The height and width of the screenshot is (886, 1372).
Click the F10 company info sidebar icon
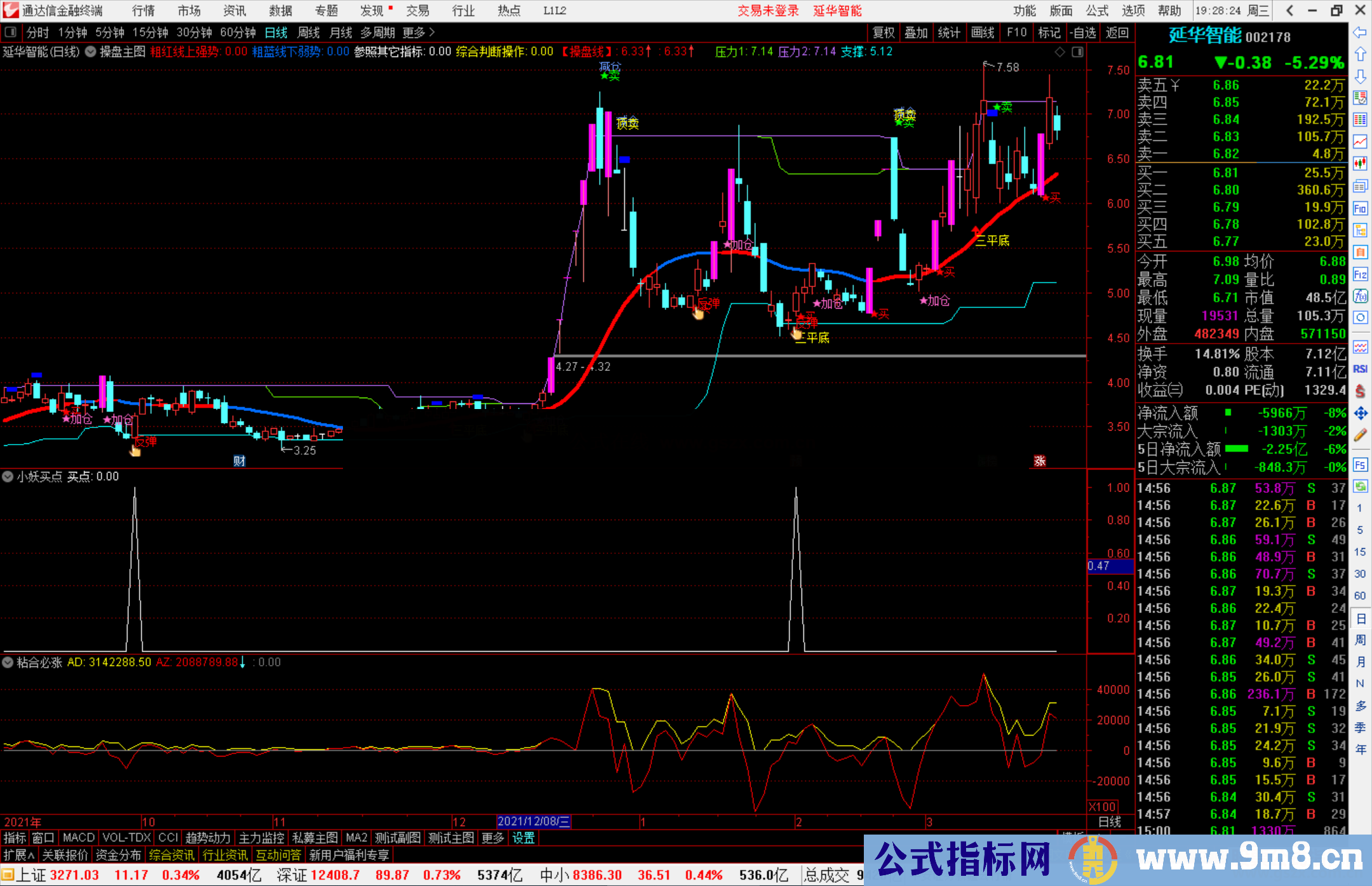[1360, 208]
